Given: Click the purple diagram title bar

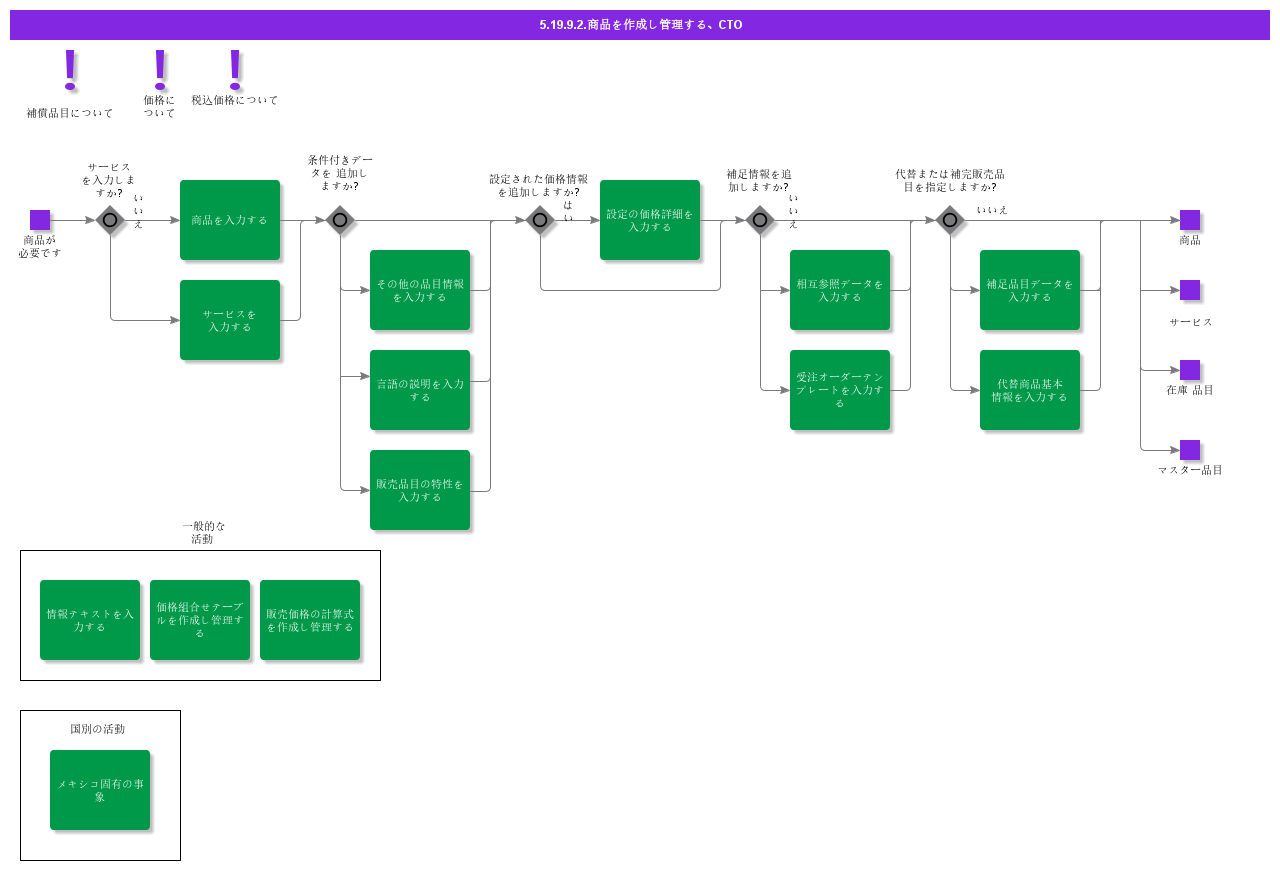Looking at the screenshot, I should [640, 25].
